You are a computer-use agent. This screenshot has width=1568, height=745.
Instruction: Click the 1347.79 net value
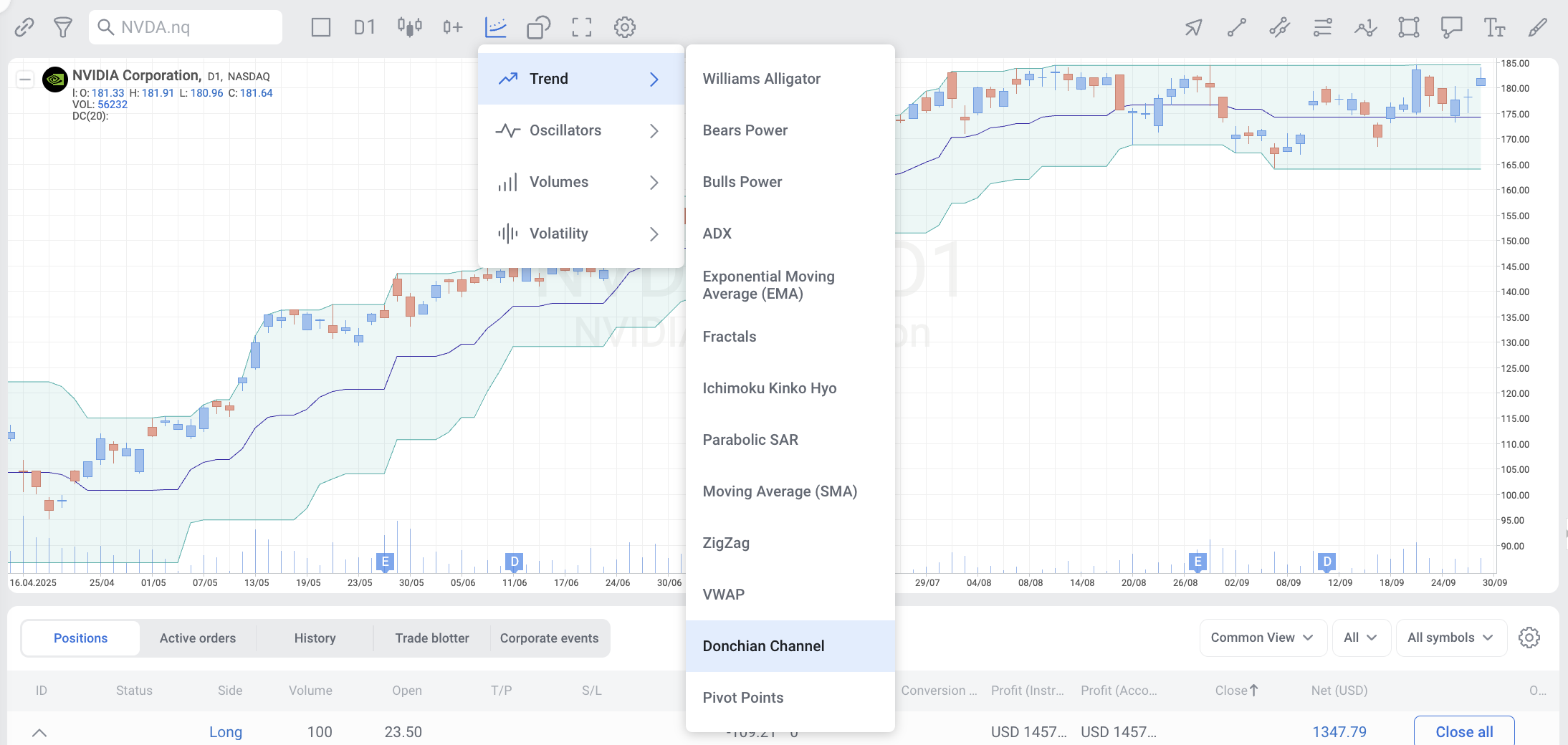(1339, 732)
